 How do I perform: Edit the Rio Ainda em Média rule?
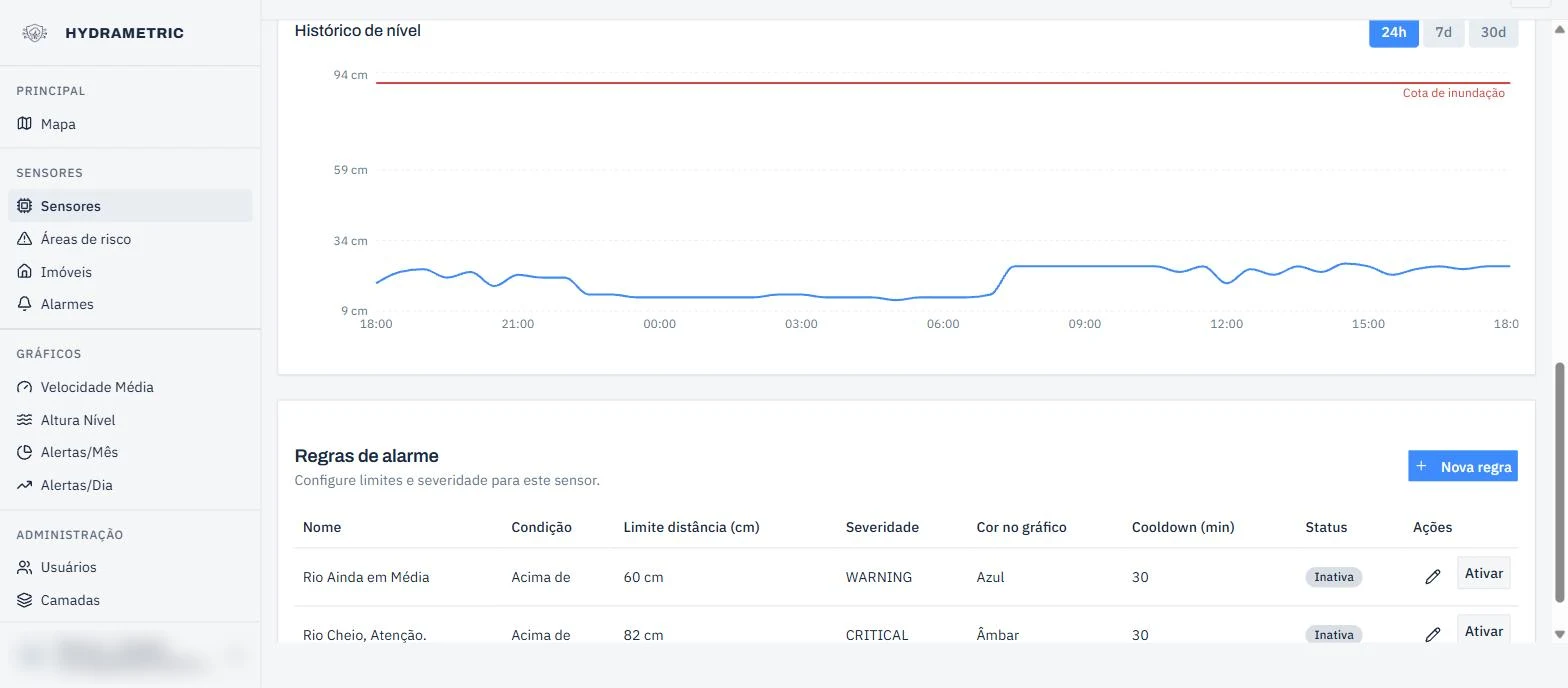[1432, 577]
